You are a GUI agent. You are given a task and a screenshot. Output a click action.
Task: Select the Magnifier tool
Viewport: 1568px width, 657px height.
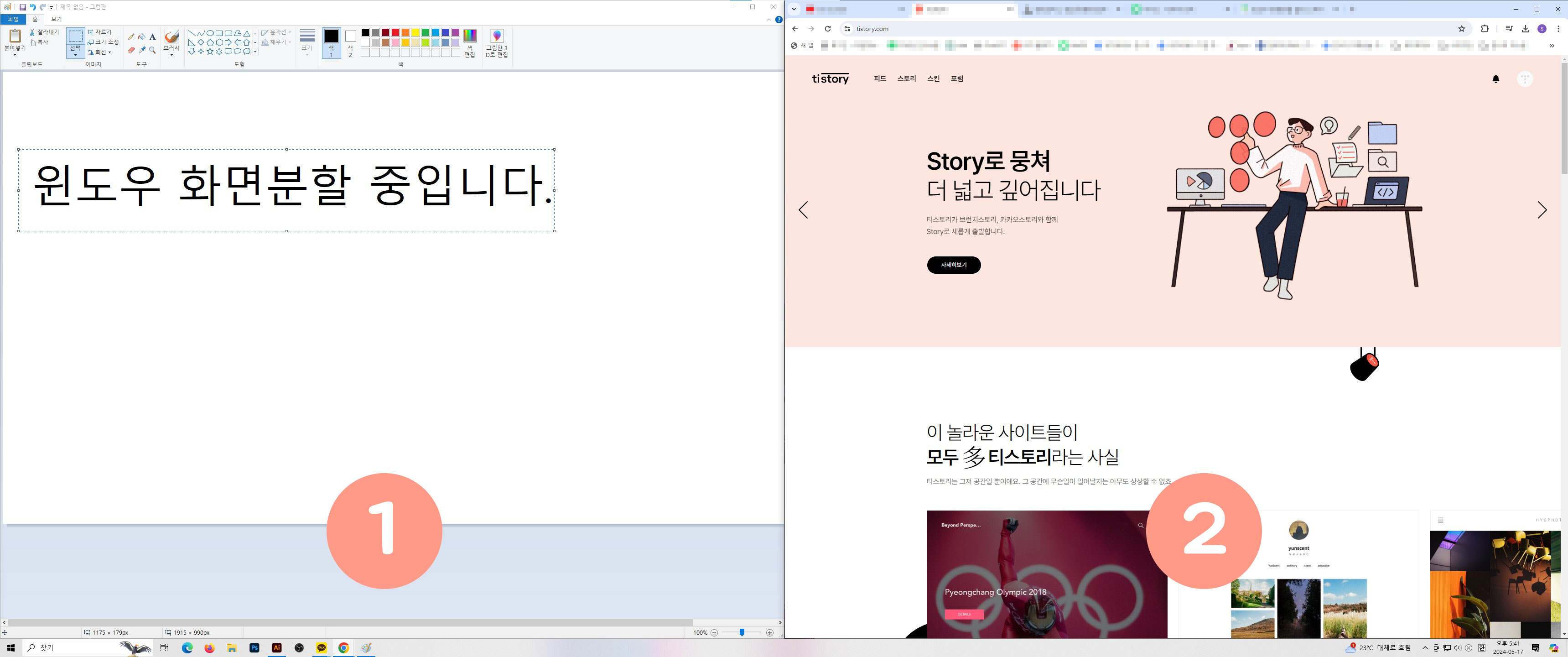pyautogui.click(x=152, y=51)
